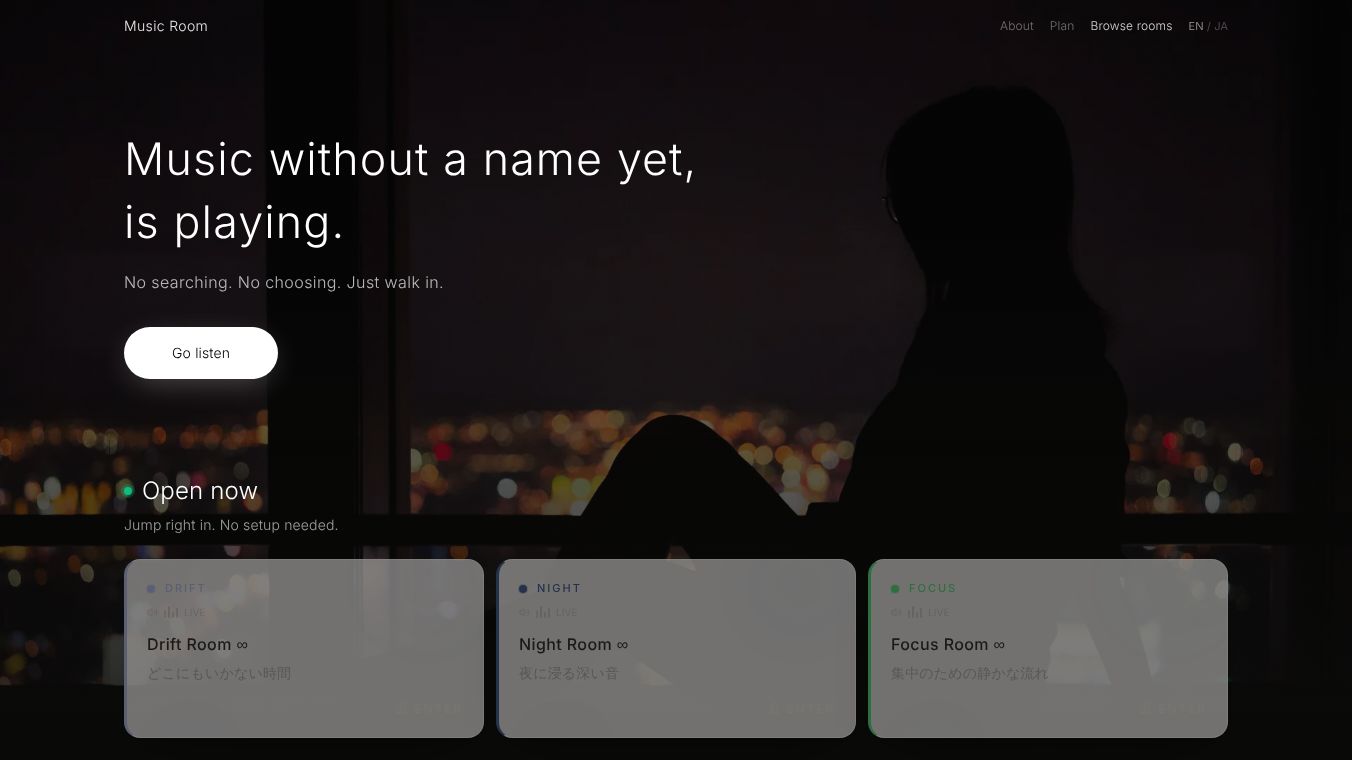Click the Drift Room ∞ title
Viewport: 1352px width, 760px height.
pyautogui.click(x=198, y=645)
